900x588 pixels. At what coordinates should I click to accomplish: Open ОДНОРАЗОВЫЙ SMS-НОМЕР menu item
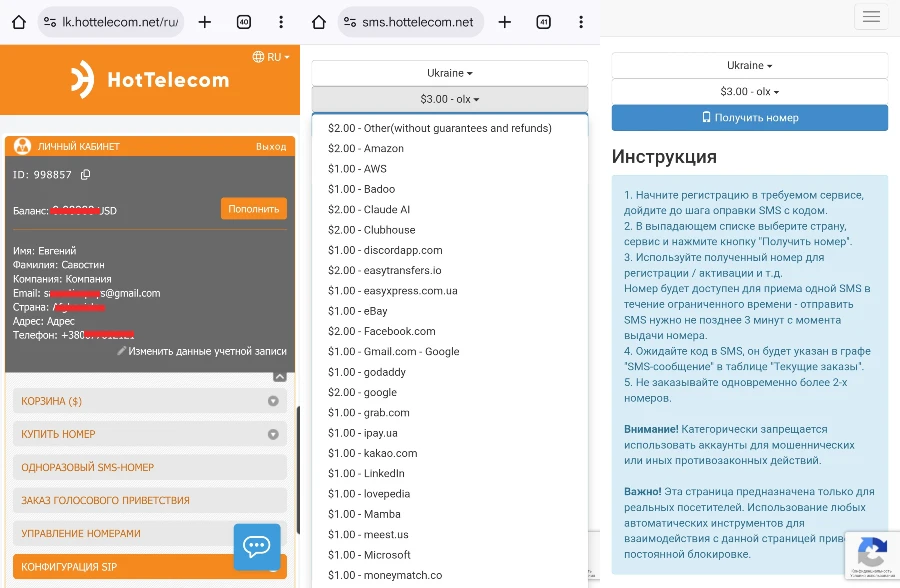(x=150, y=467)
